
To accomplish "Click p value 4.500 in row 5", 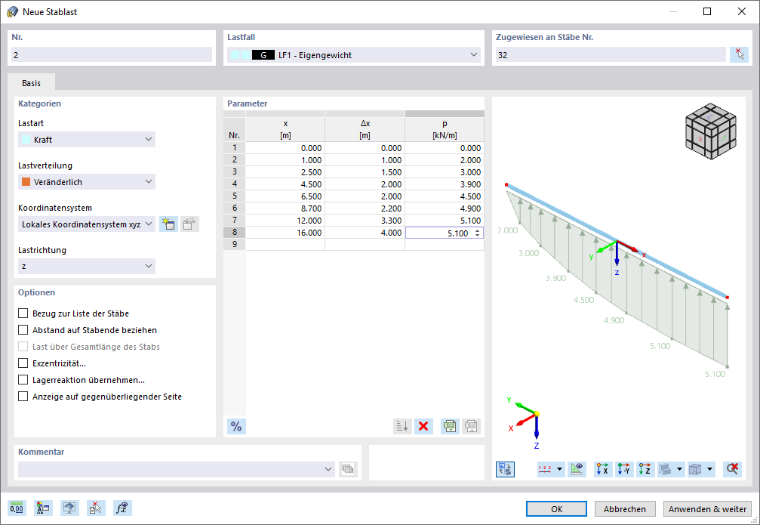I will pos(444,196).
